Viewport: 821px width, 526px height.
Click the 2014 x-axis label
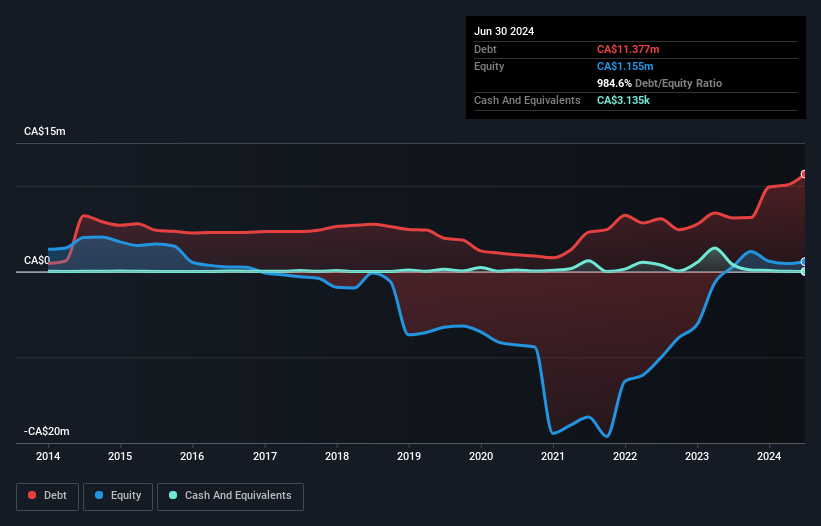(x=48, y=456)
